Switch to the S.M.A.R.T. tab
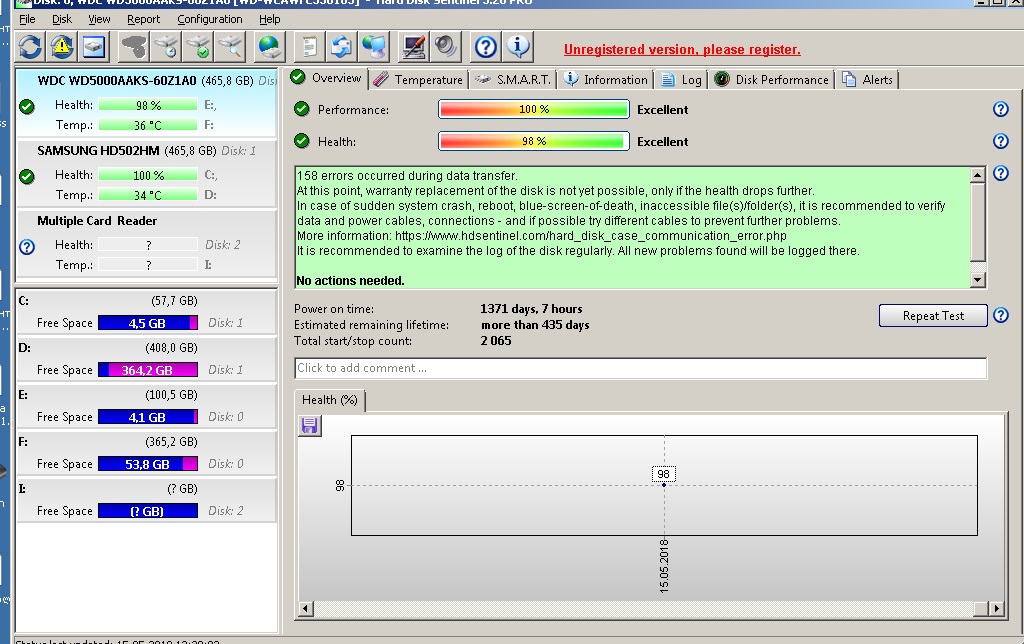The height and width of the screenshot is (644, 1024). click(513, 80)
